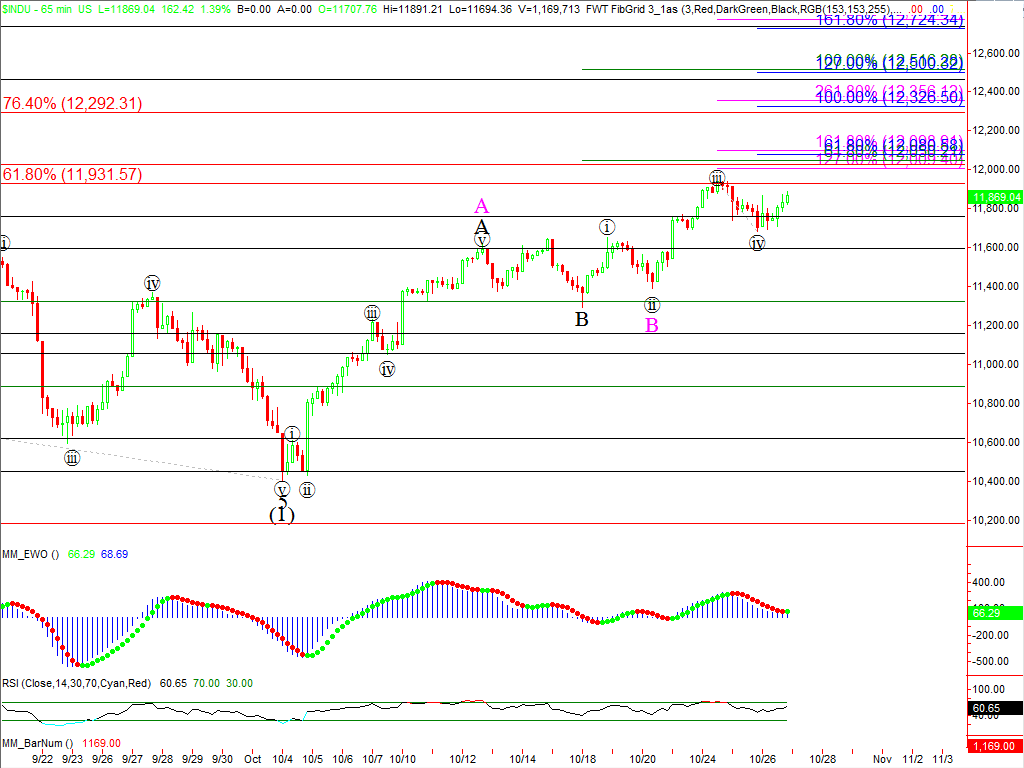Screen dimensions: 1024x768
Task: Click the Oct label on time axis
Action: [253, 759]
